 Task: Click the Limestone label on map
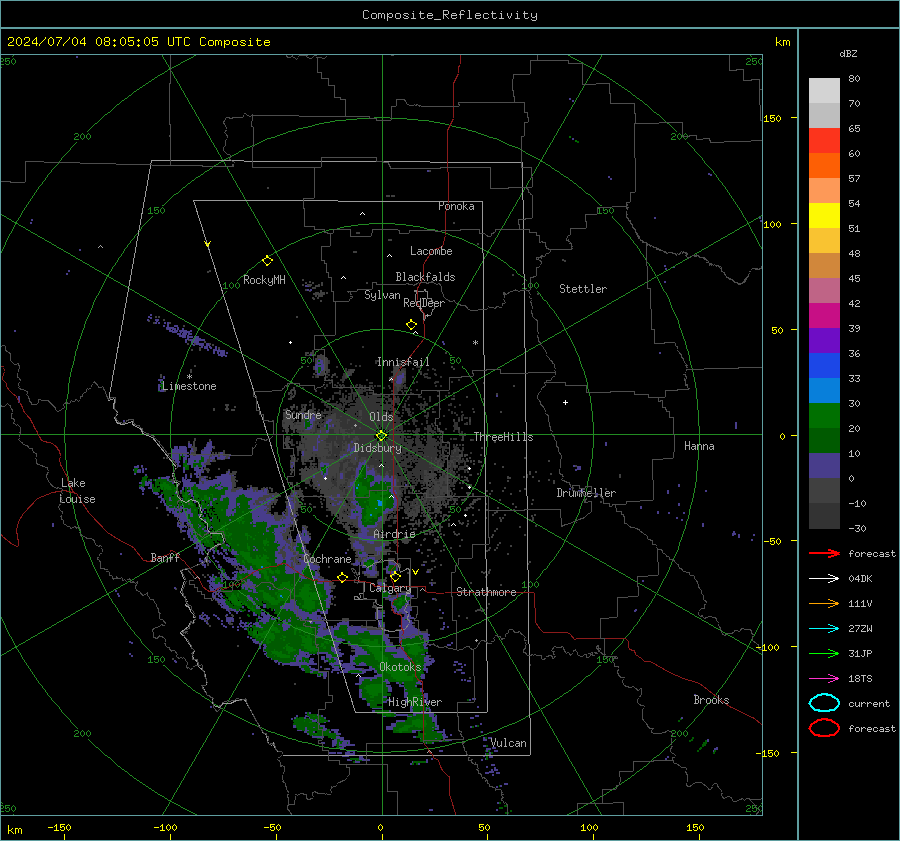pyautogui.click(x=189, y=386)
